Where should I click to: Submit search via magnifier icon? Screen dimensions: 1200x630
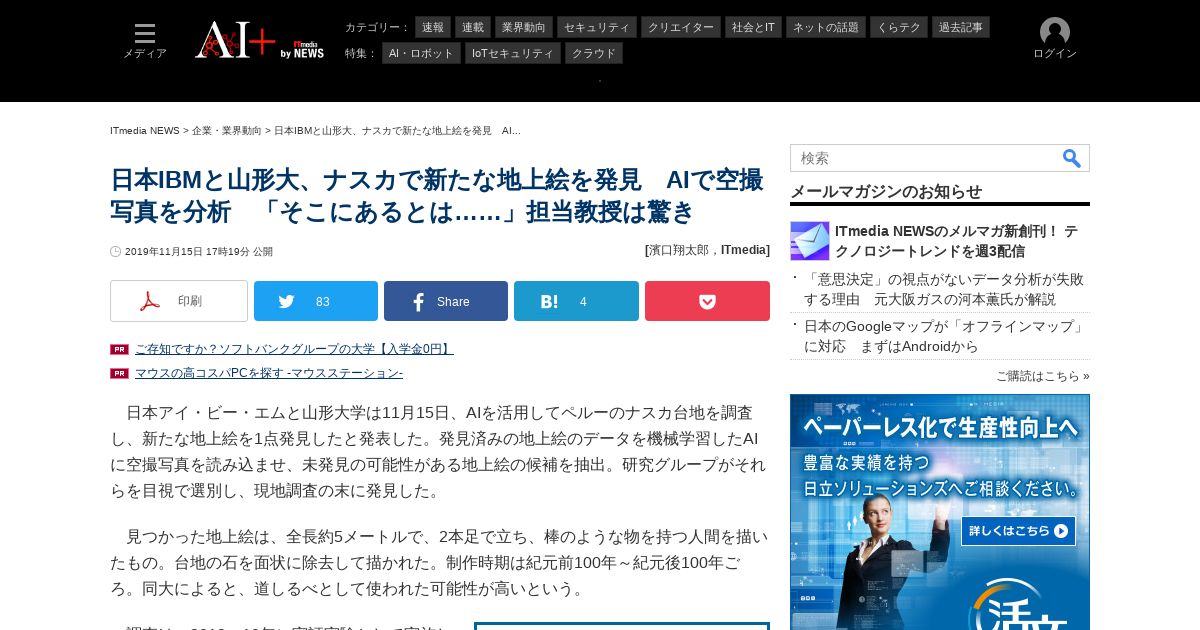pyautogui.click(x=1072, y=158)
